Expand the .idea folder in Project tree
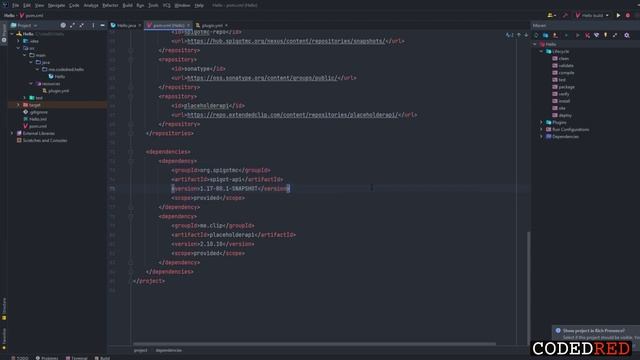The image size is (640, 360). coord(18,41)
